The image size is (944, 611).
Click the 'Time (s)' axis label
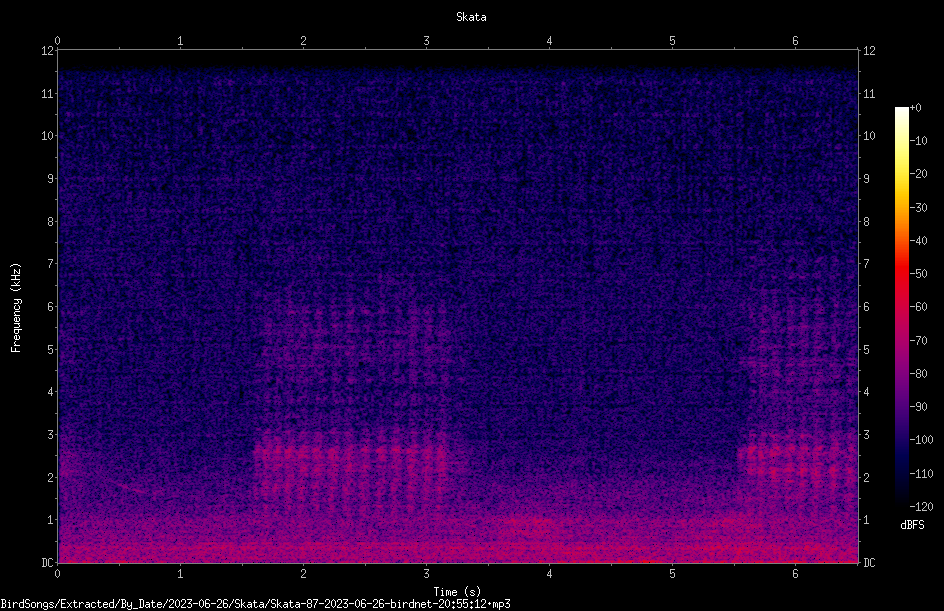(457, 592)
